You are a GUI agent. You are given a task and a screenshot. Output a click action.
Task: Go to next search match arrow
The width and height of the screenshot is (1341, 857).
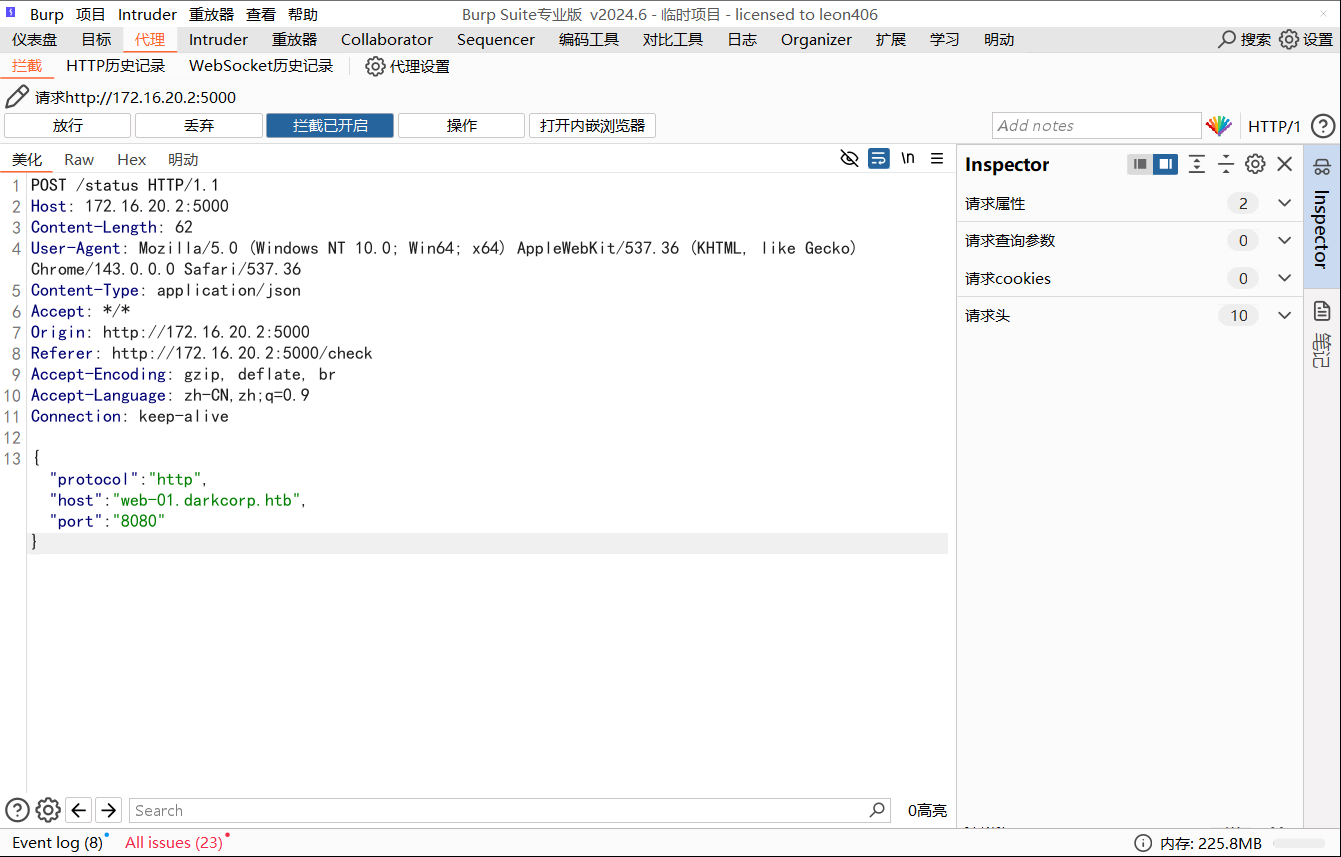108,810
